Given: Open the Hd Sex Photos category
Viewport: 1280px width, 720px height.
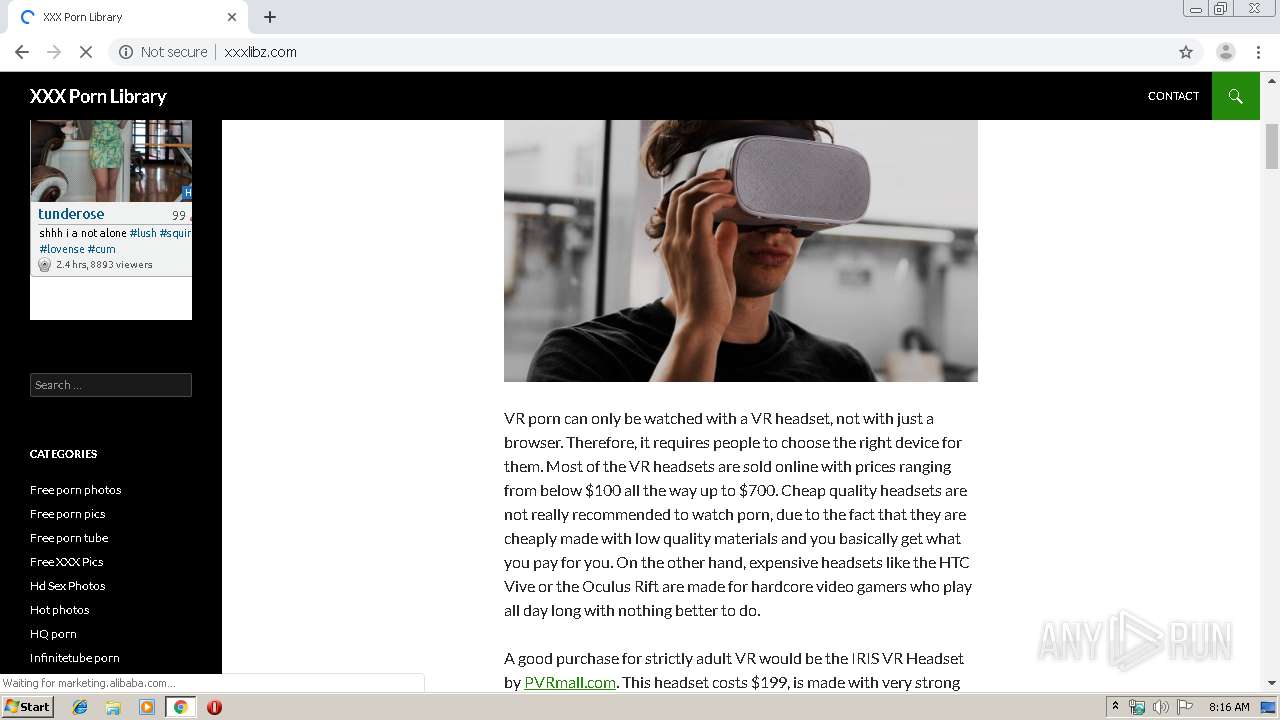Looking at the screenshot, I should point(67,586).
